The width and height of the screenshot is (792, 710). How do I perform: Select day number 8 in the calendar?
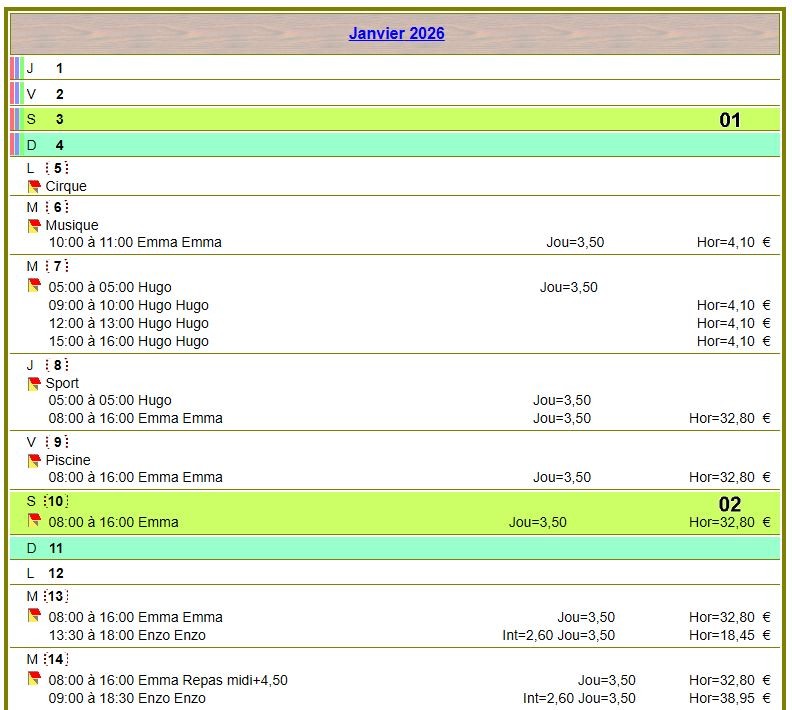[58, 365]
